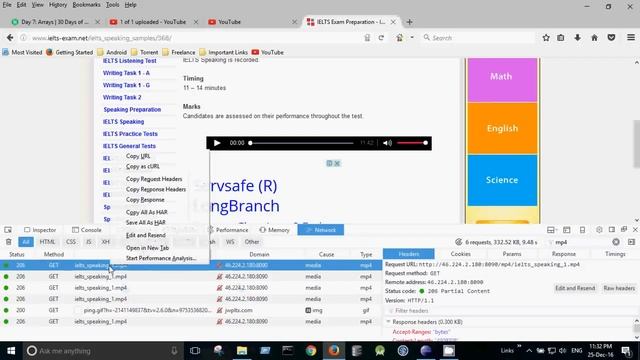Reload the page with the refresh icon
Image resolution: width=640 pixels, height=360 pixels.
(x=381, y=38)
